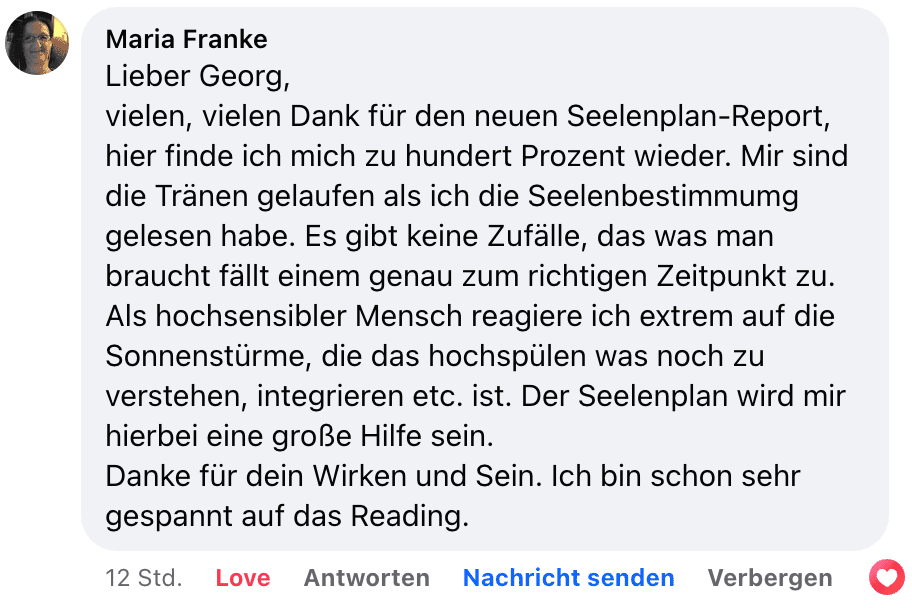Open Maria Franke's profile picture
The image size is (912, 608).
[37, 43]
